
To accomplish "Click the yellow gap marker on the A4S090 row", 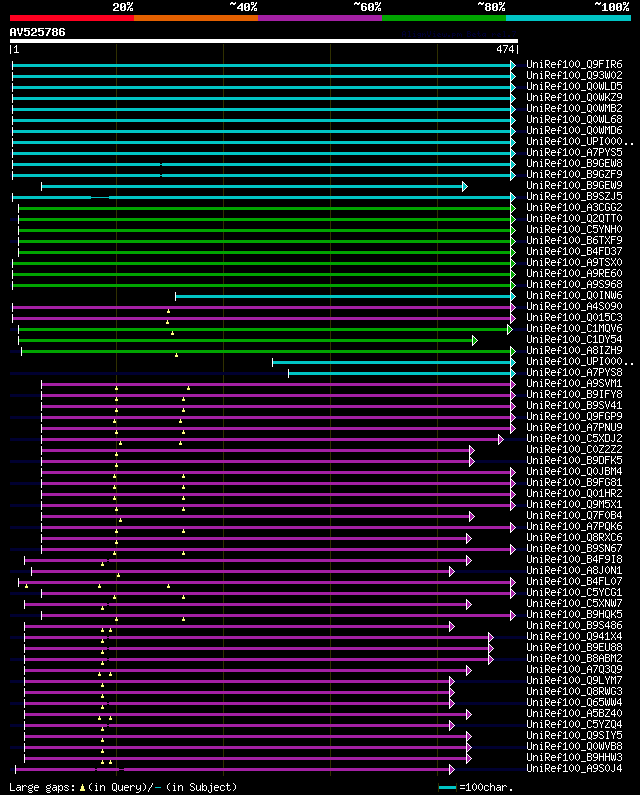I will [x=168, y=311].
